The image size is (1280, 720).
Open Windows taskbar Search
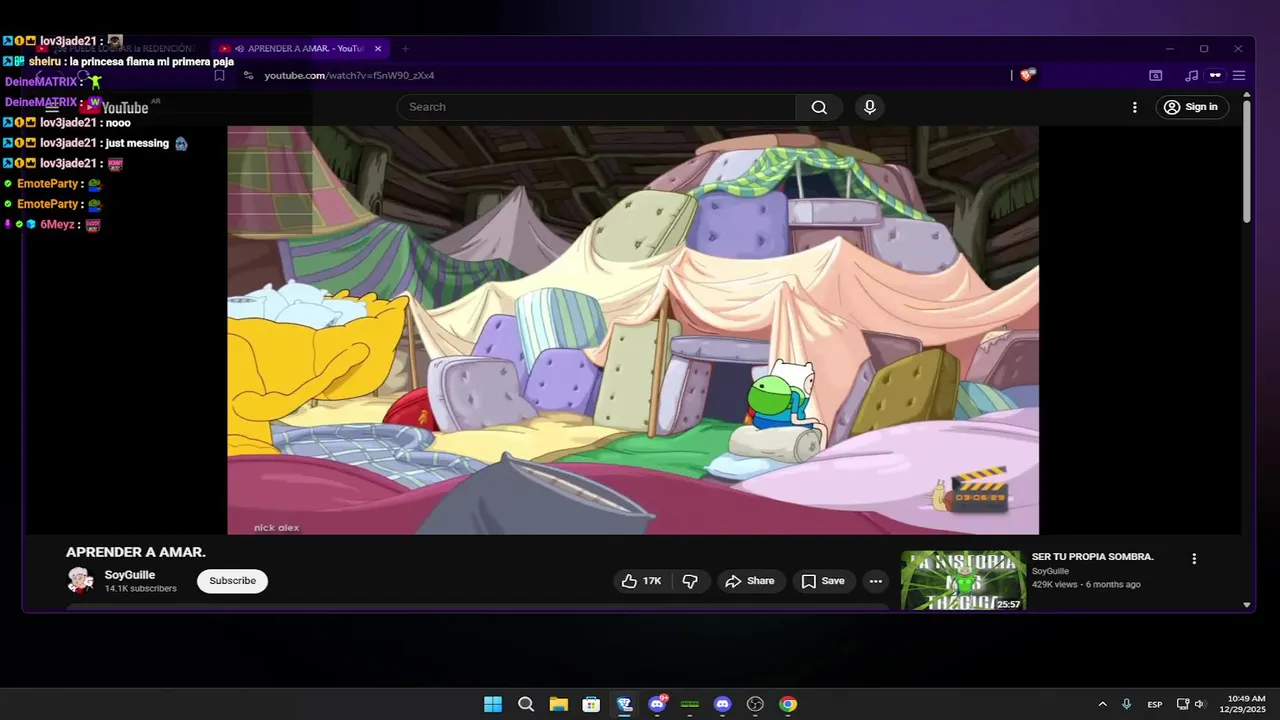click(x=526, y=704)
